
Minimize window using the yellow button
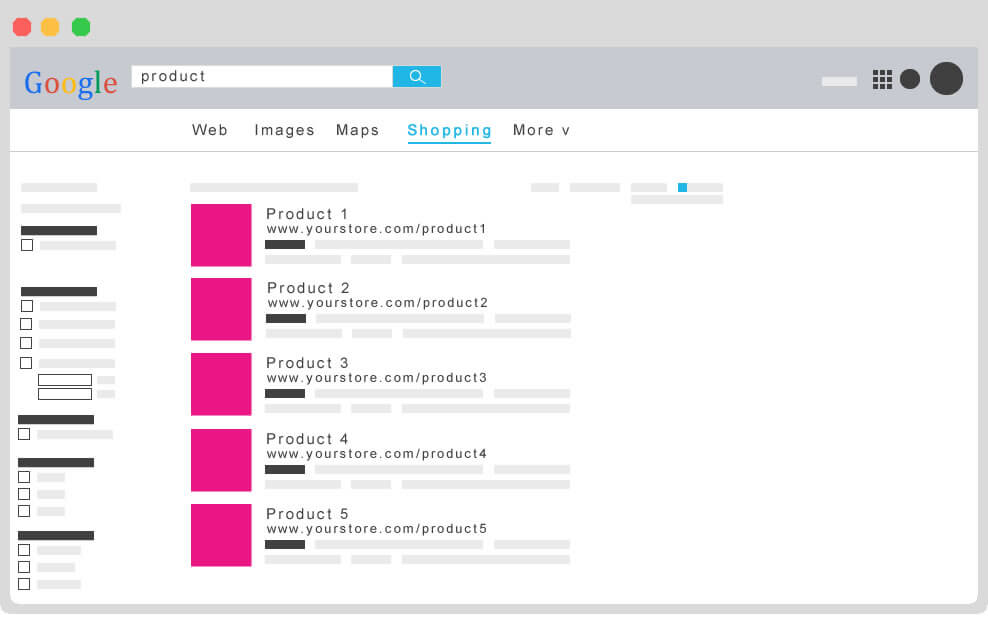click(50, 27)
